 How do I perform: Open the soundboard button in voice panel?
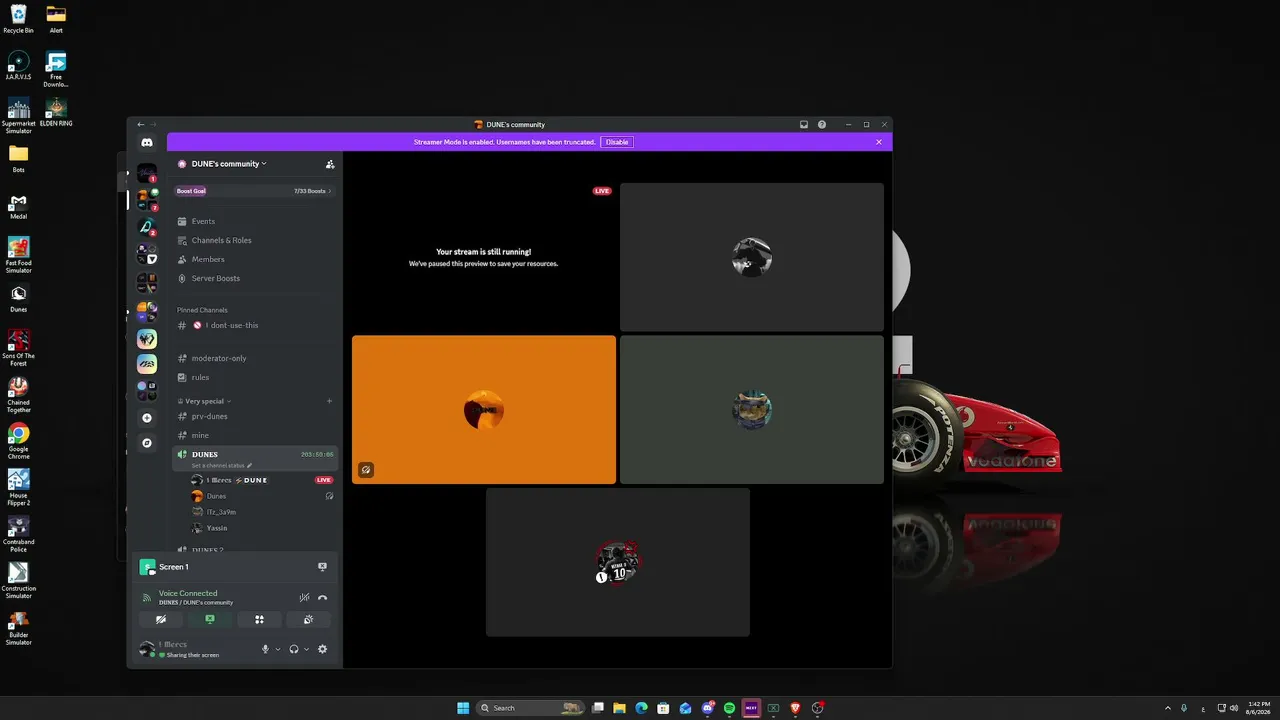pyautogui.click(x=308, y=620)
